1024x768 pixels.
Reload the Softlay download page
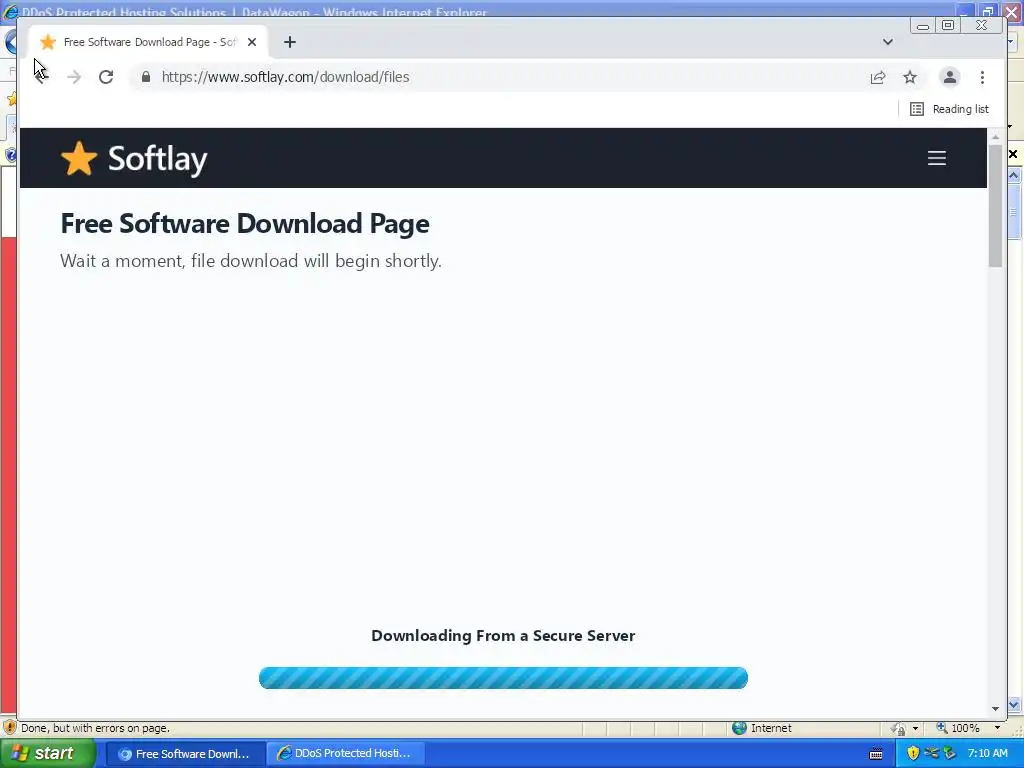click(x=106, y=77)
